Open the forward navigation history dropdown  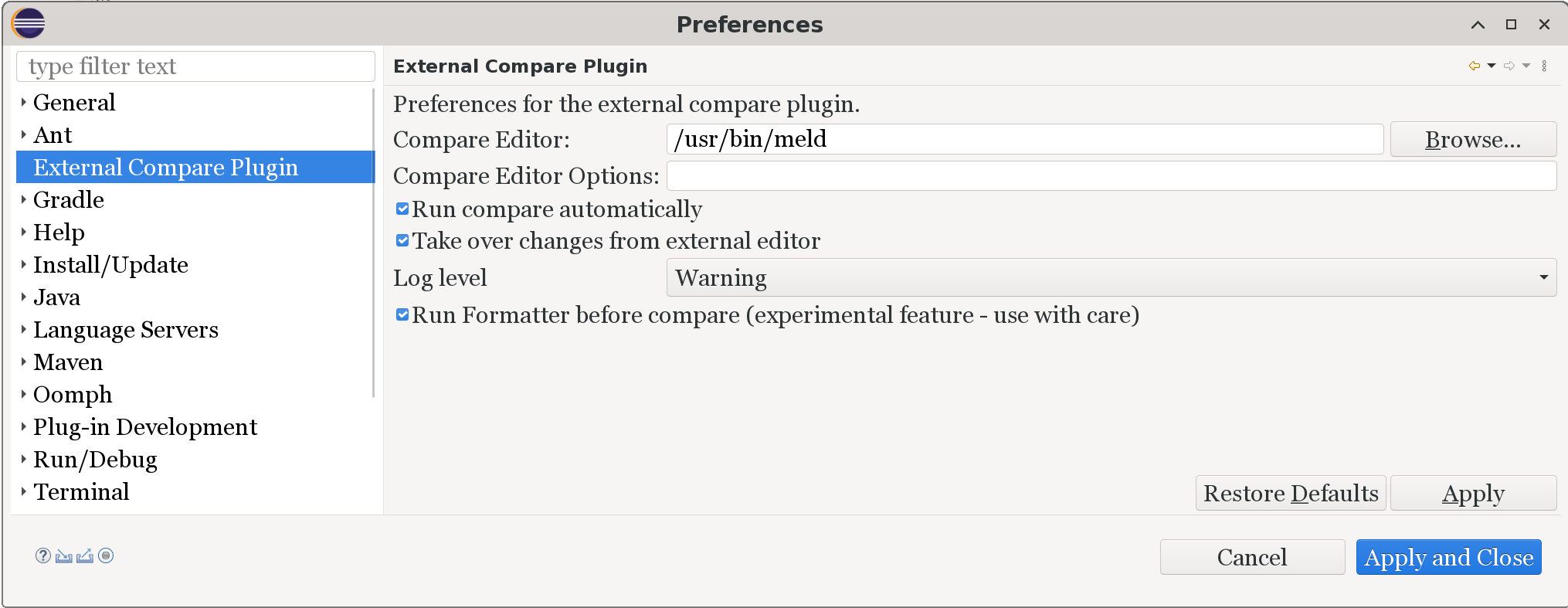tap(1524, 66)
